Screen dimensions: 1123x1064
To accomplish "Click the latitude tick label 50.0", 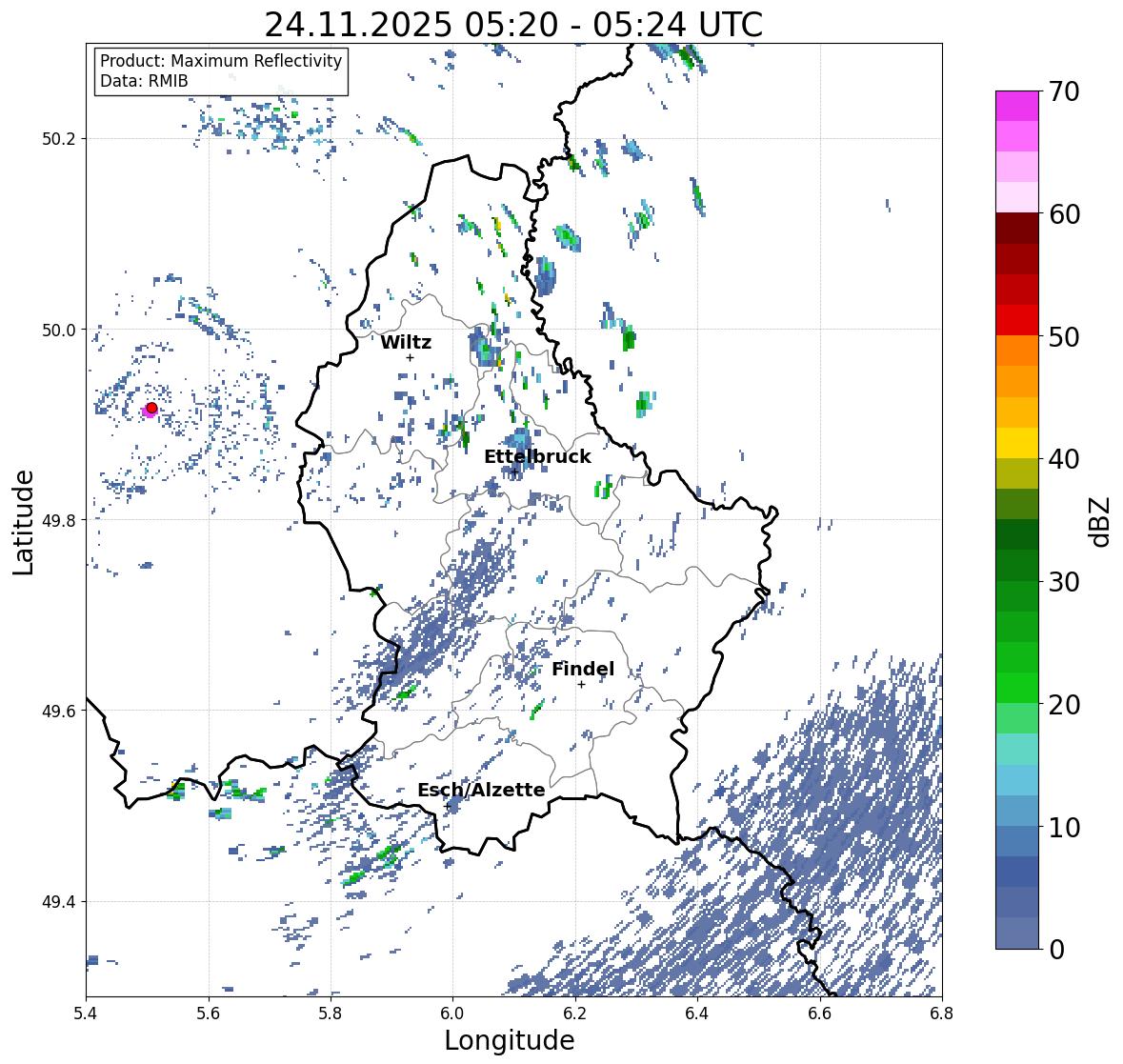I will (59, 330).
